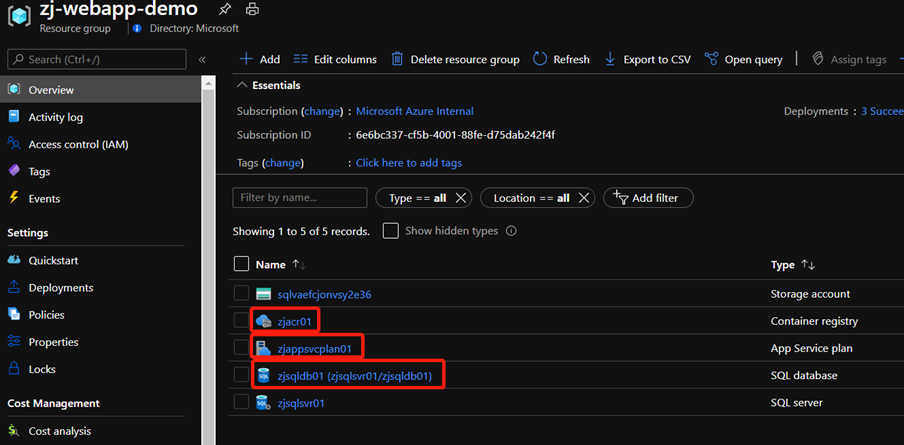Click the Deployments upload icon
The image size is (904, 445).
click(x=14, y=287)
